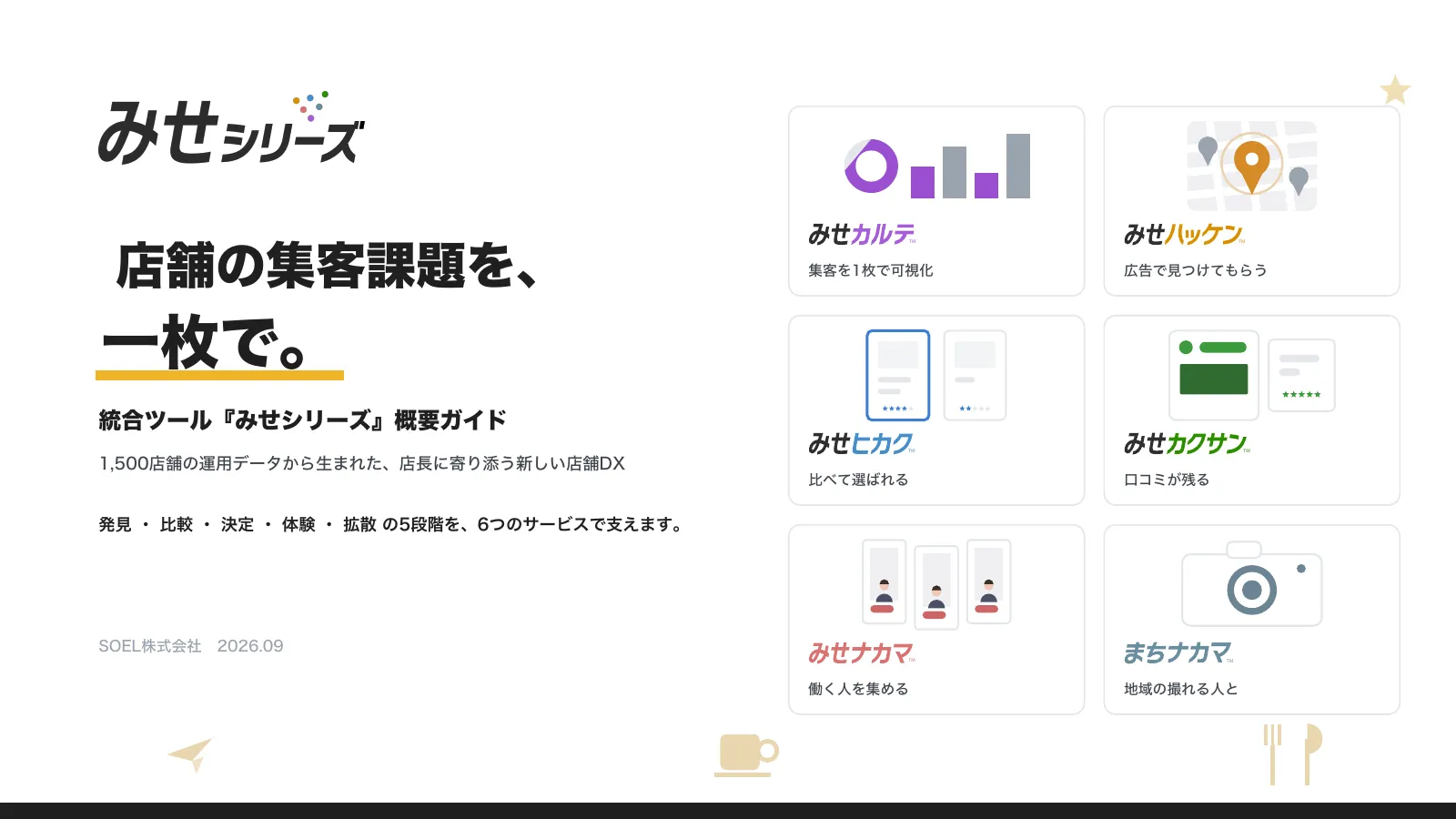This screenshot has width=1456, height=819.
Task: Click the orange map pin icon of みせハッケン
Action: pyautogui.click(x=1251, y=165)
